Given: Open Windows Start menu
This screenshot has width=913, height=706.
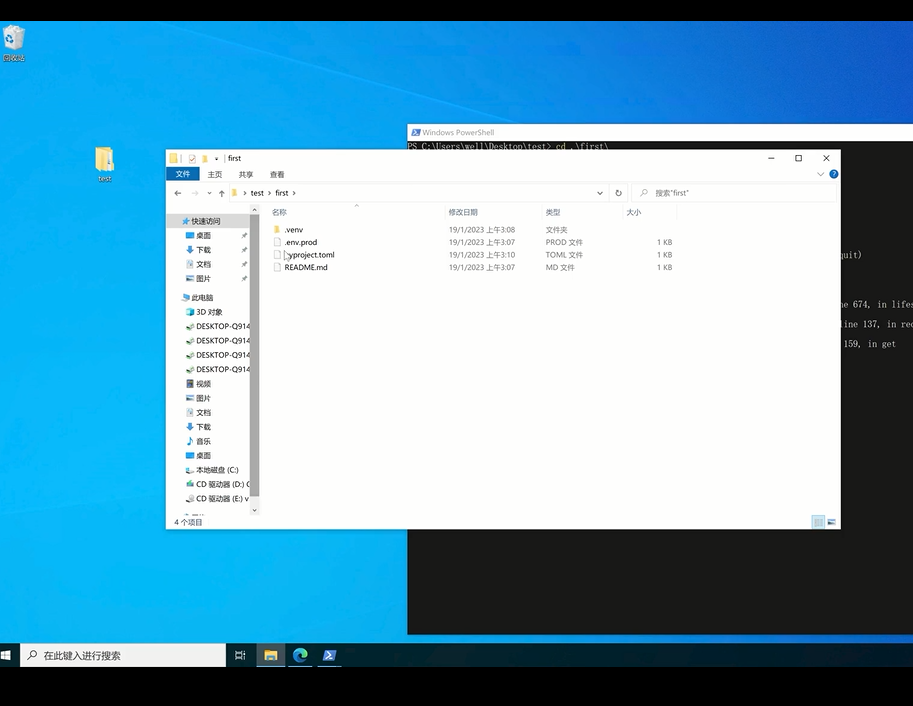Looking at the screenshot, I should (x=6, y=655).
